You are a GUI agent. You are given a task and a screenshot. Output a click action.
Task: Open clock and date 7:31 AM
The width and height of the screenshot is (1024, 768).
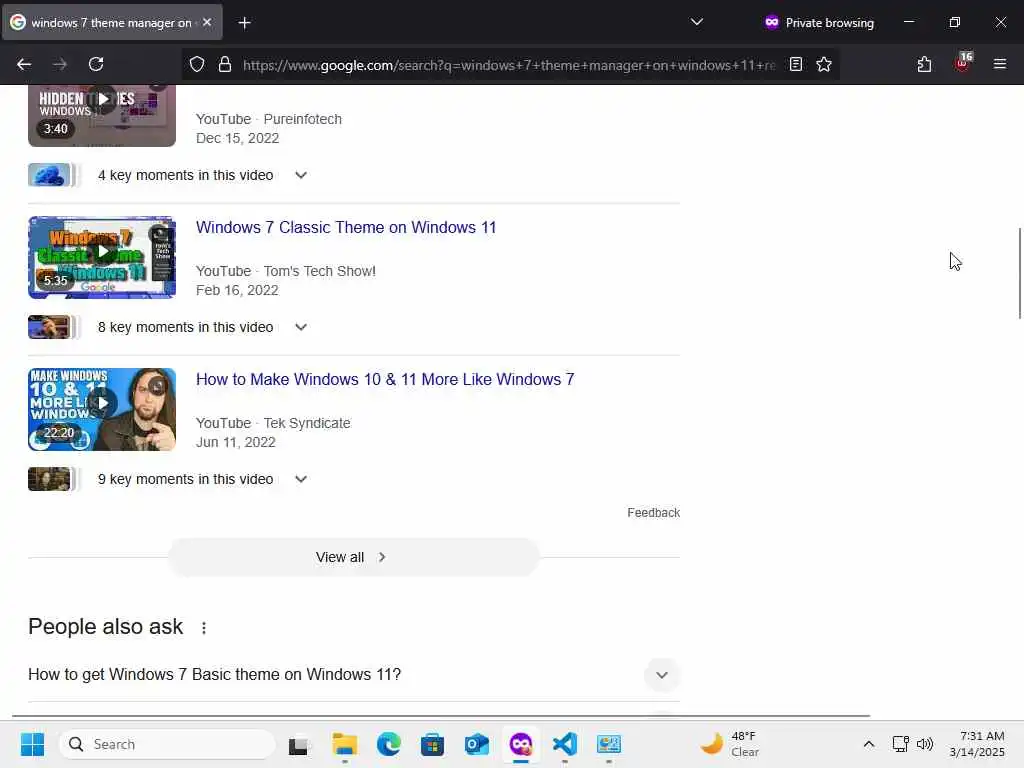pyautogui.click(x=977, y=744)
